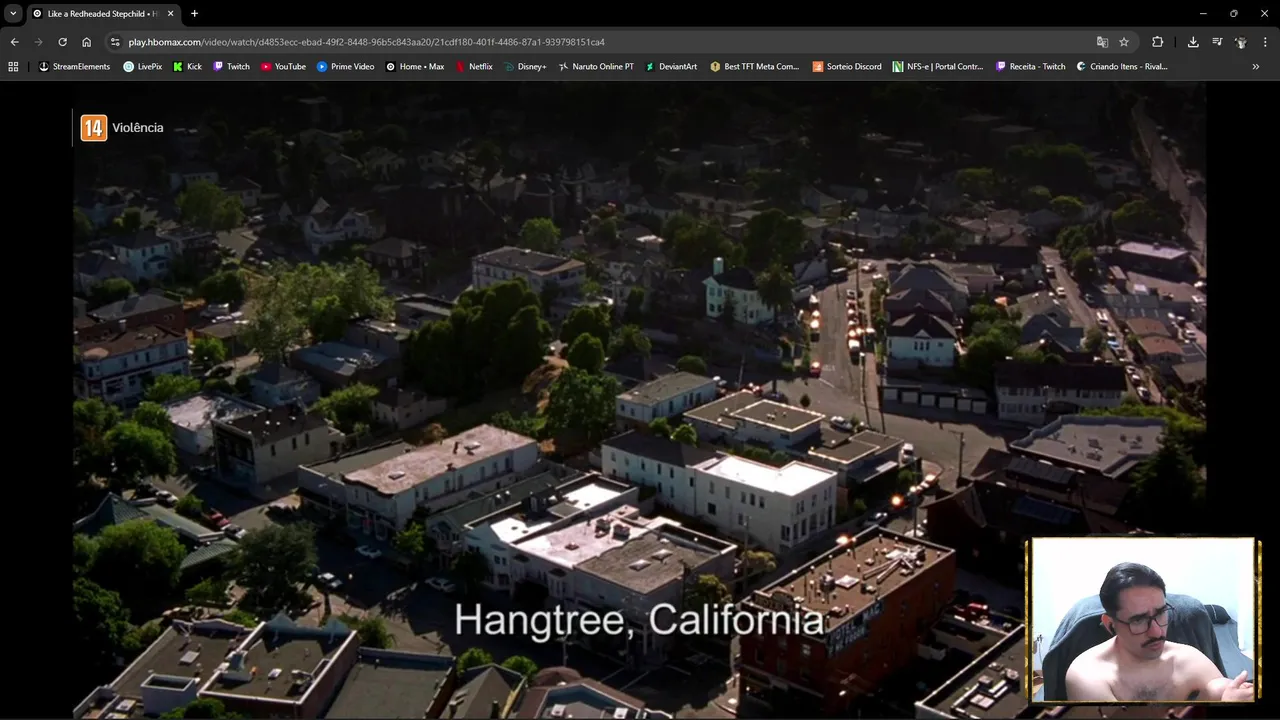Open the browser profile avatar menu
This screenshot has width=1280, height=720.
coord(1241,42)
